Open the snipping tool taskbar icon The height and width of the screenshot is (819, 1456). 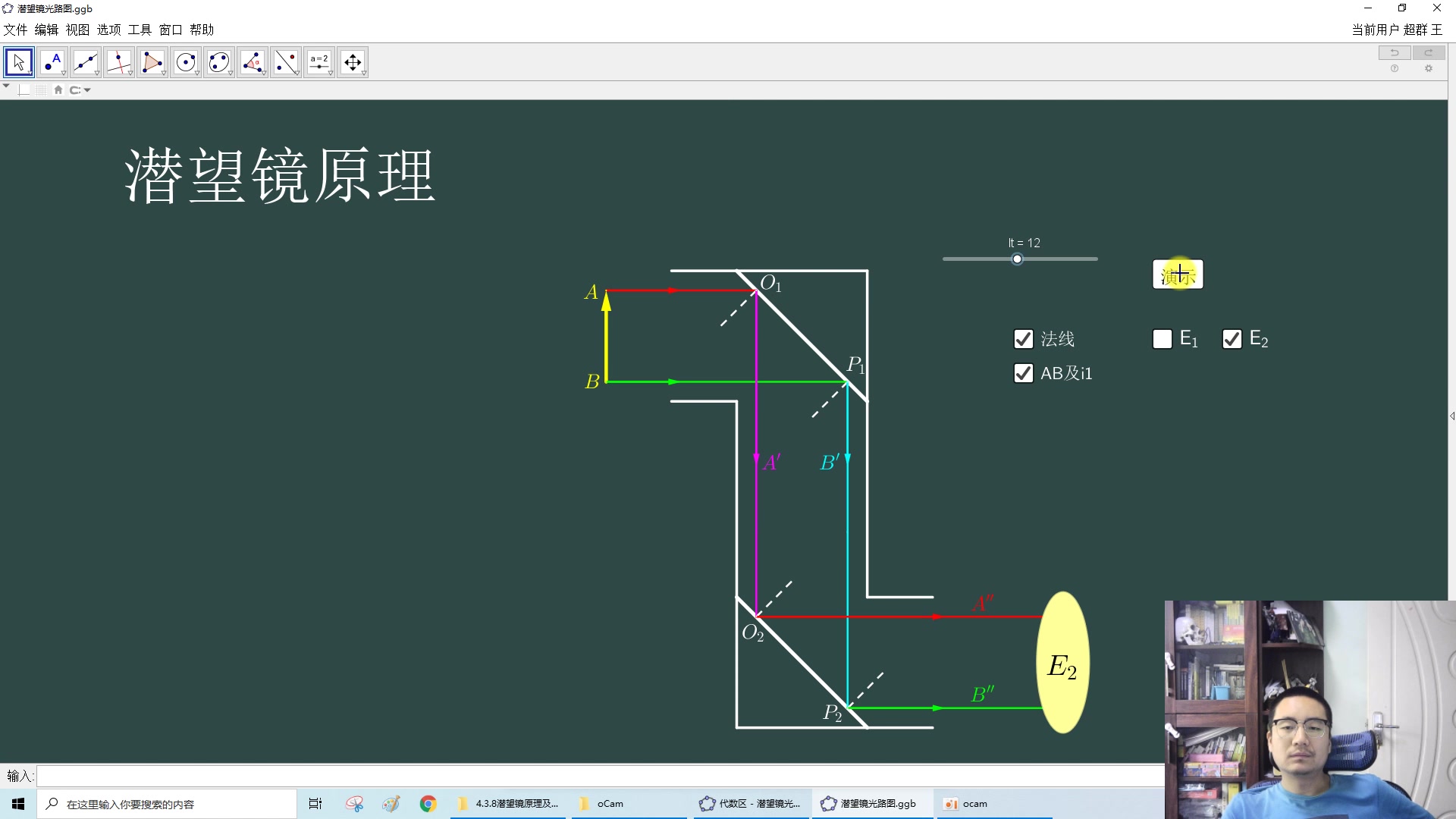coord(354,804)
